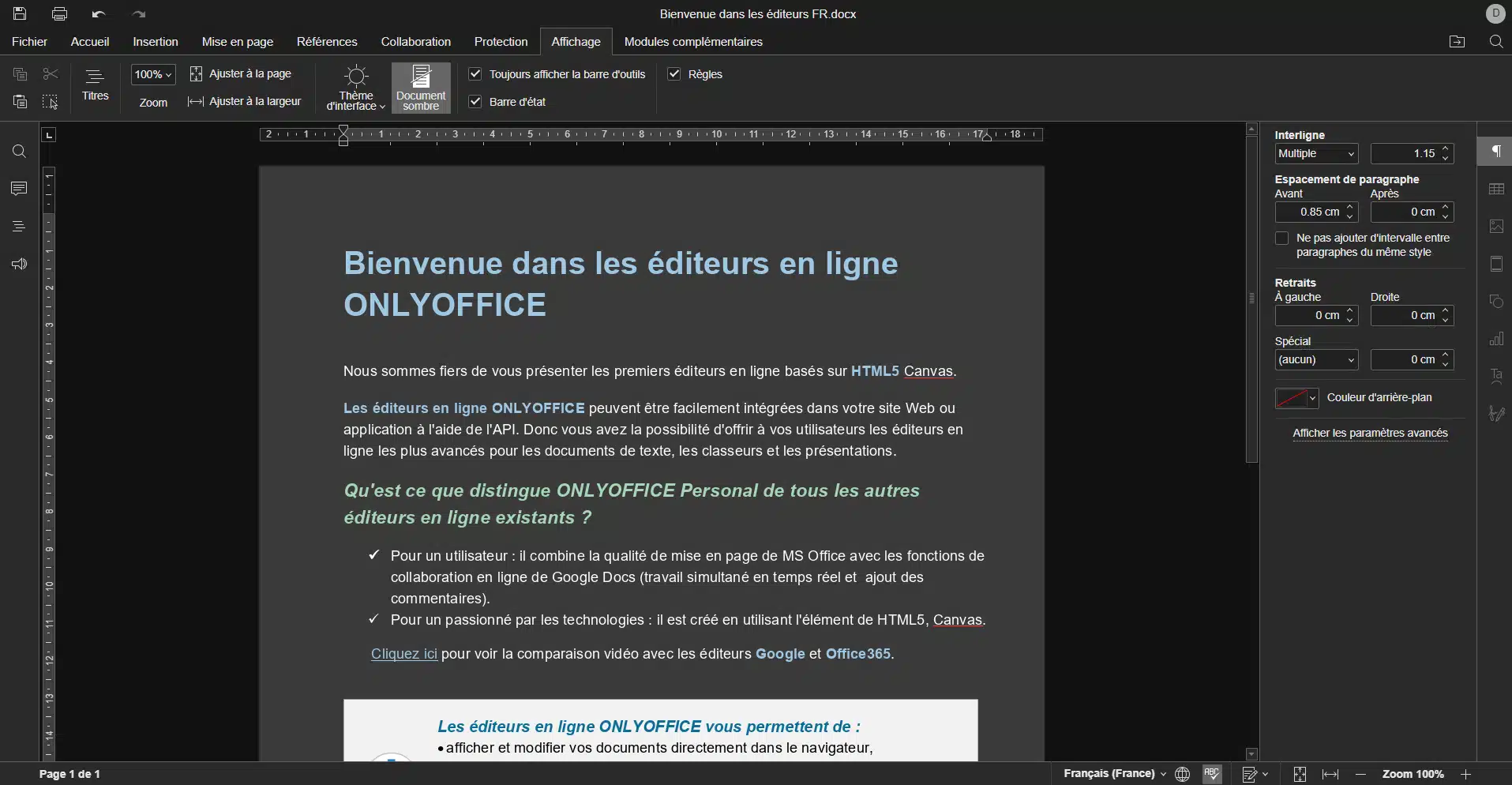Viewport: 1512px width, 785px height.
Task: Uncheck Barre d'état checkbox
Action: [475, 102]
